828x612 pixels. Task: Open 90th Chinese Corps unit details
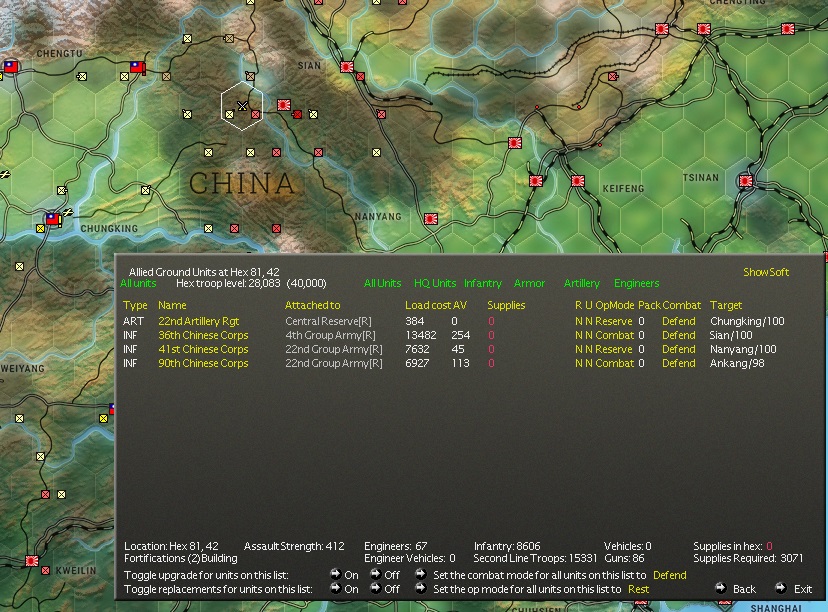pyautogui.click(x=203, y=363)
